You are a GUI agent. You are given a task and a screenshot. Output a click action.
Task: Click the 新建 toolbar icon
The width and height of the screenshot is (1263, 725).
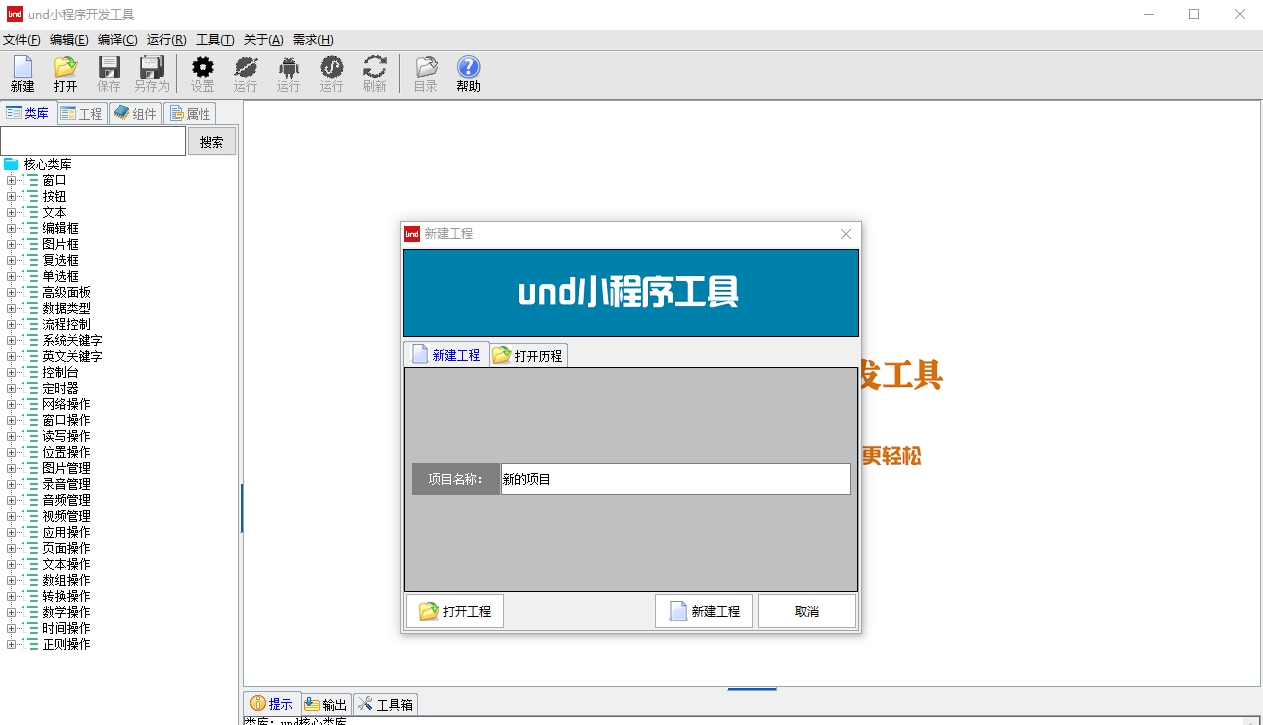click(x=21, y=73)
